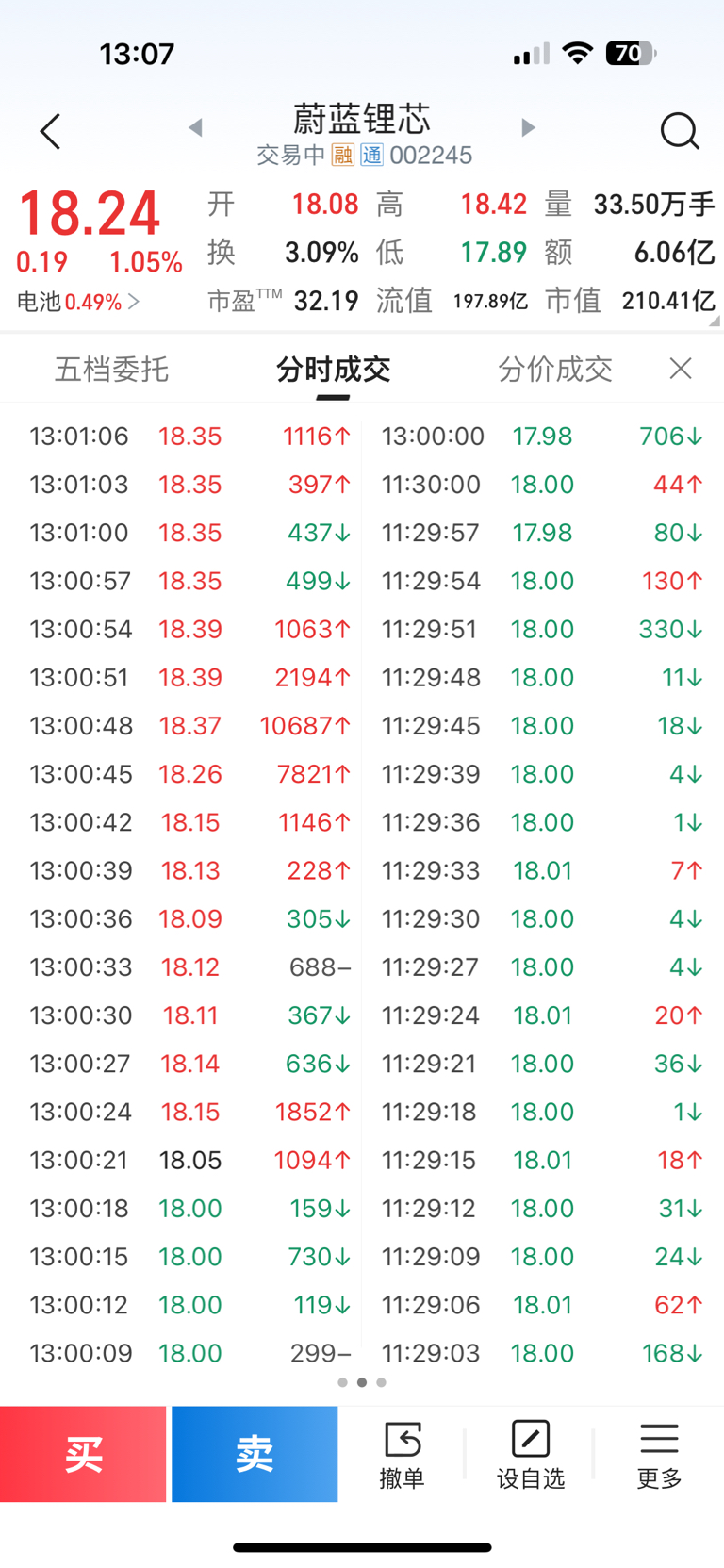
Task: Open the search magnifier icon
Action: click(679, 132)
